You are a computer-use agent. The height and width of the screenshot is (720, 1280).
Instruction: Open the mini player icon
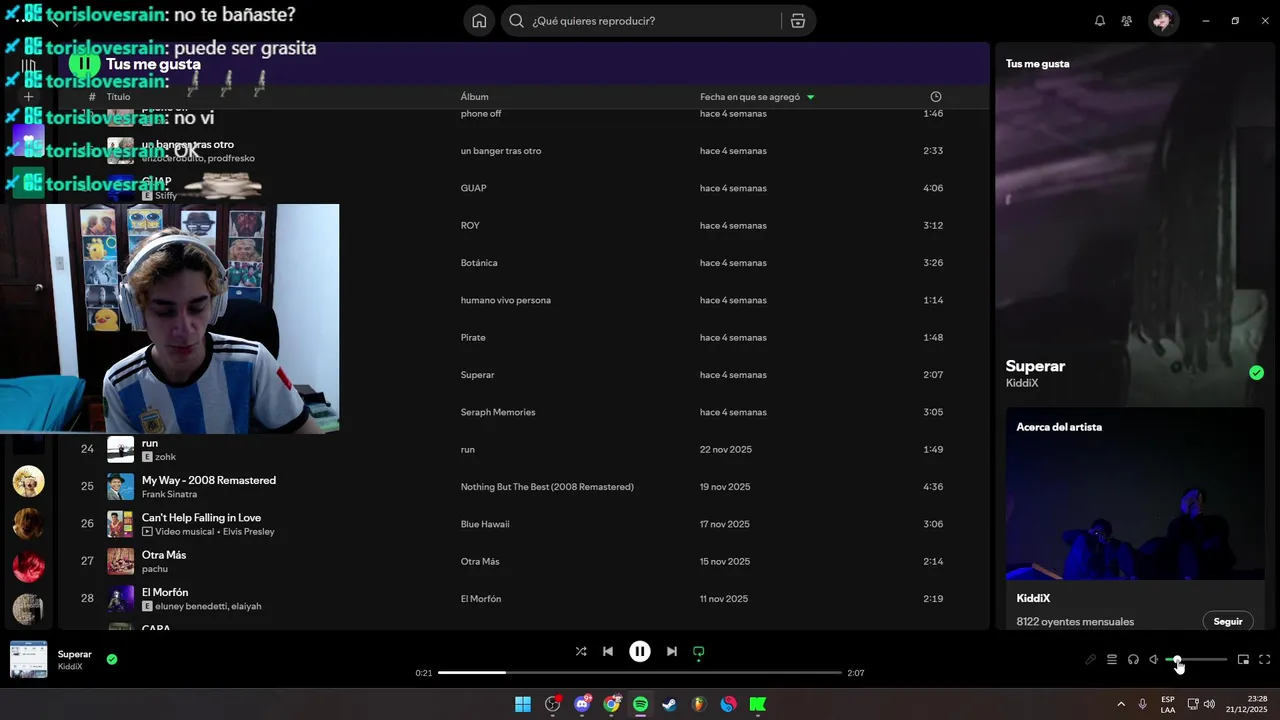coord(1243,660)
